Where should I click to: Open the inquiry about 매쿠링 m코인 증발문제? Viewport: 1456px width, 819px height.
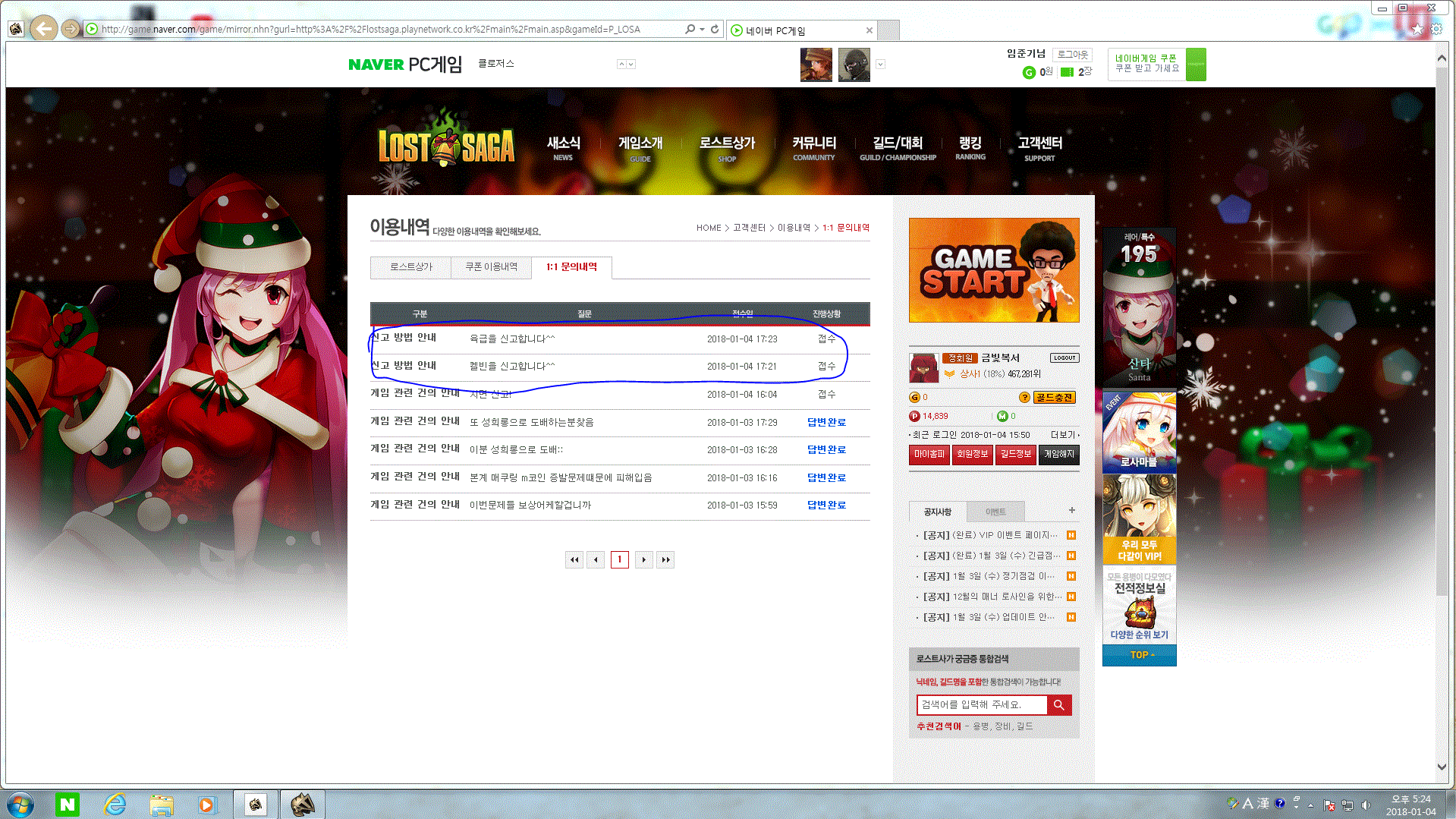click(561, 477)
